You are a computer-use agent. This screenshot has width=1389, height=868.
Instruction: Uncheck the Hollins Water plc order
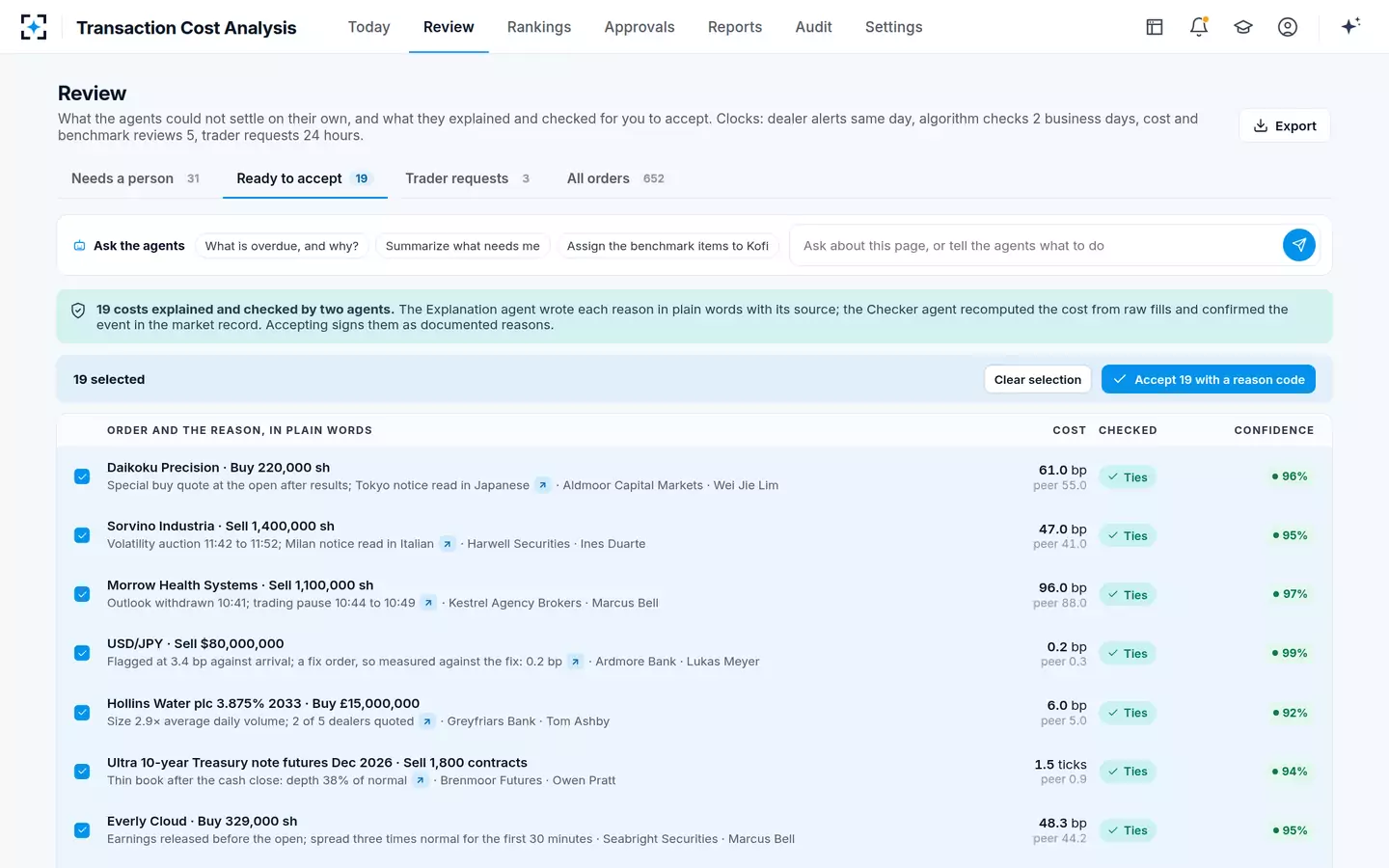pos(82,713)
